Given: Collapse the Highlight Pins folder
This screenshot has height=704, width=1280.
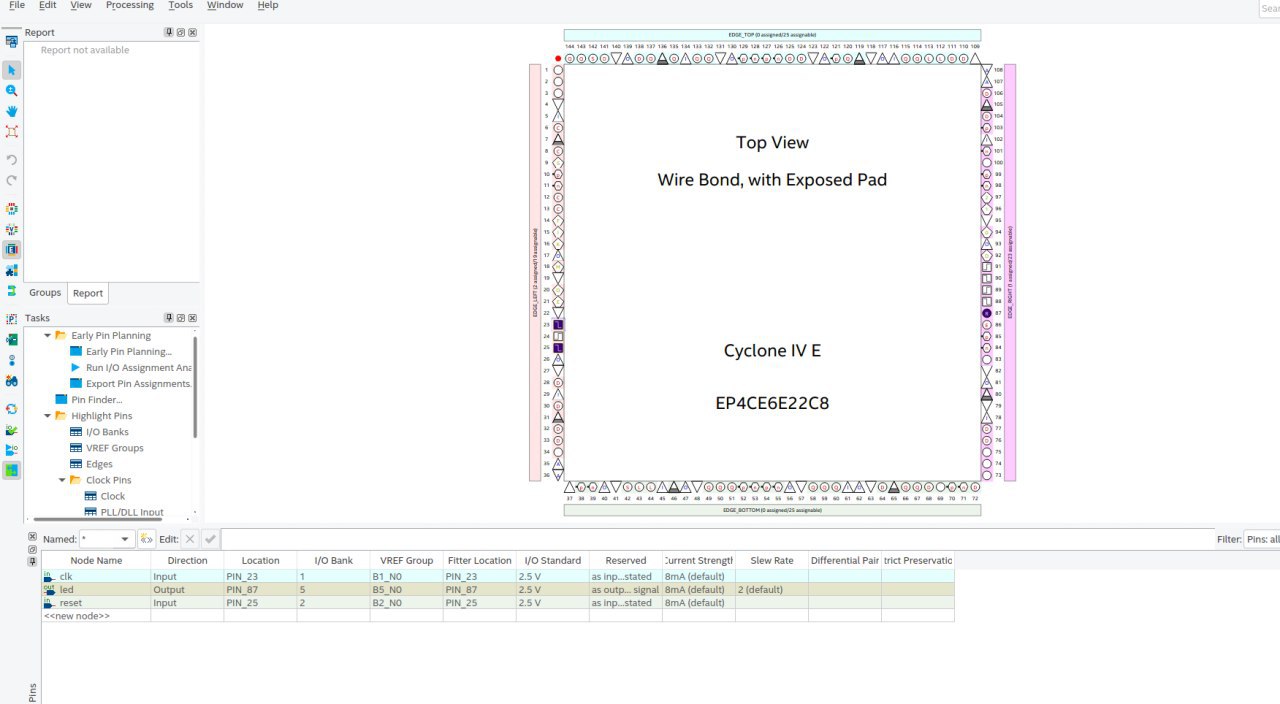Looking at the screenshot, I should (x=47, y=416).
